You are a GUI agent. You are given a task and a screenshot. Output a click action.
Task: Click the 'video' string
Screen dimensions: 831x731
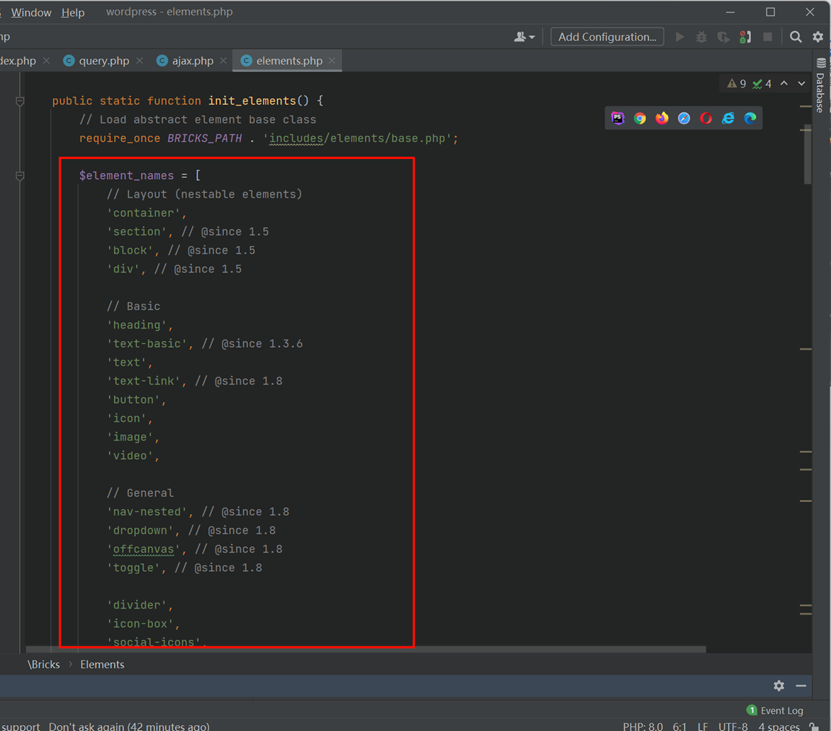[x=130, y=456]
